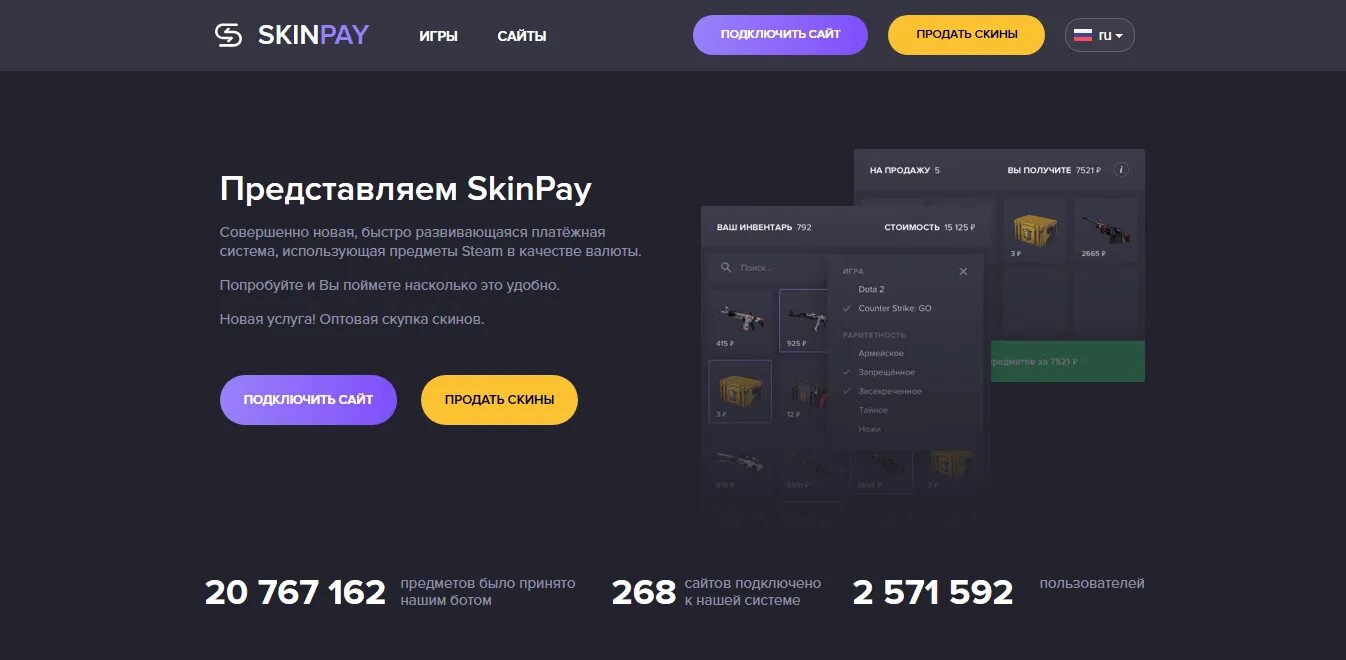Click the info icon beside 7521 ₽

coord(1121,170)
